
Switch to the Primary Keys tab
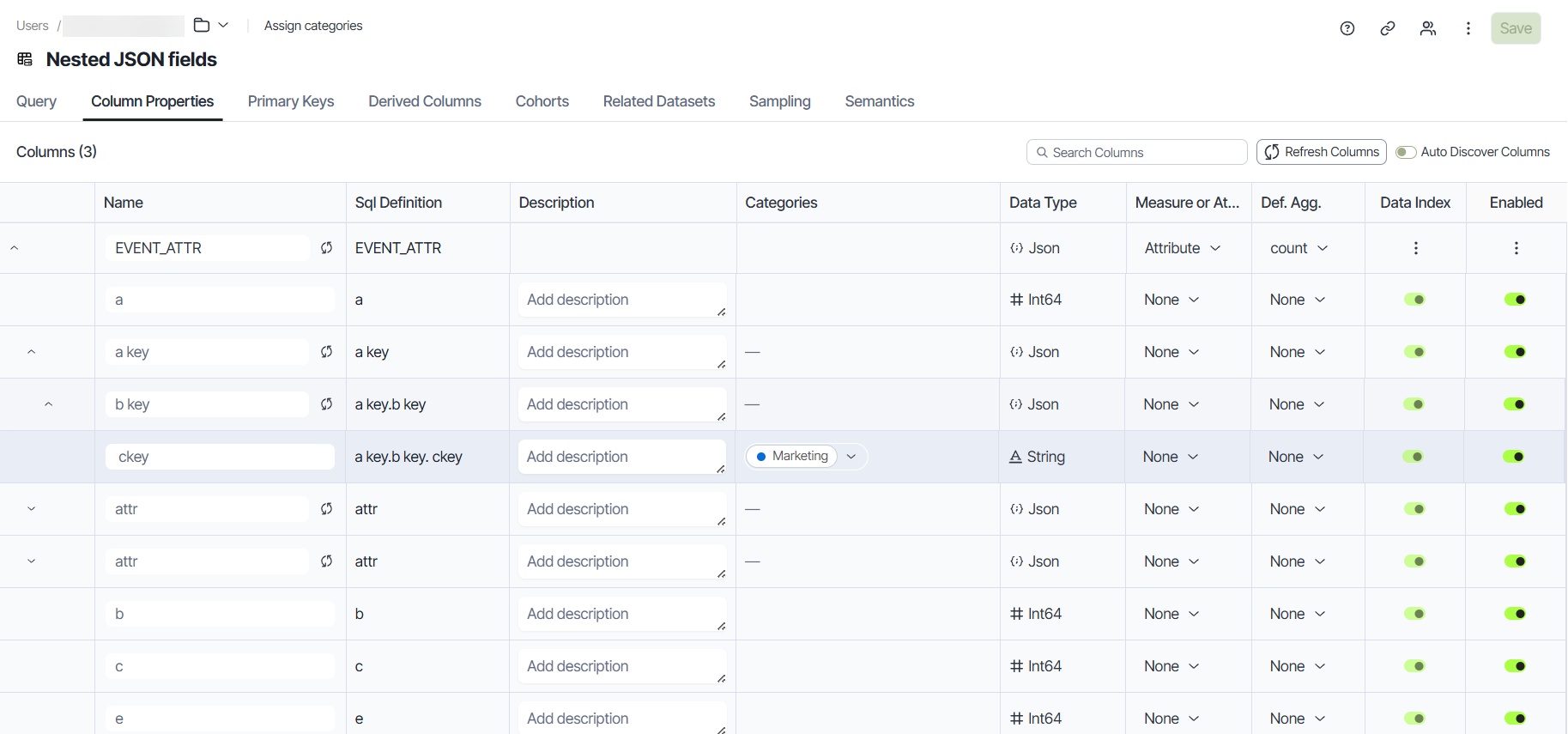[291, 101]
